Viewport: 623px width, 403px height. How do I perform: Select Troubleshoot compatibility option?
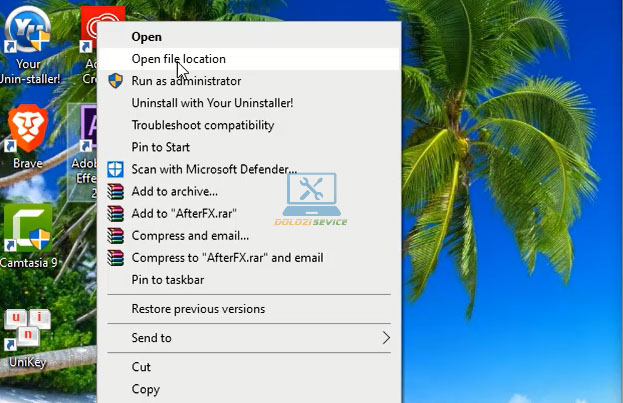click(x=202, y=125)
